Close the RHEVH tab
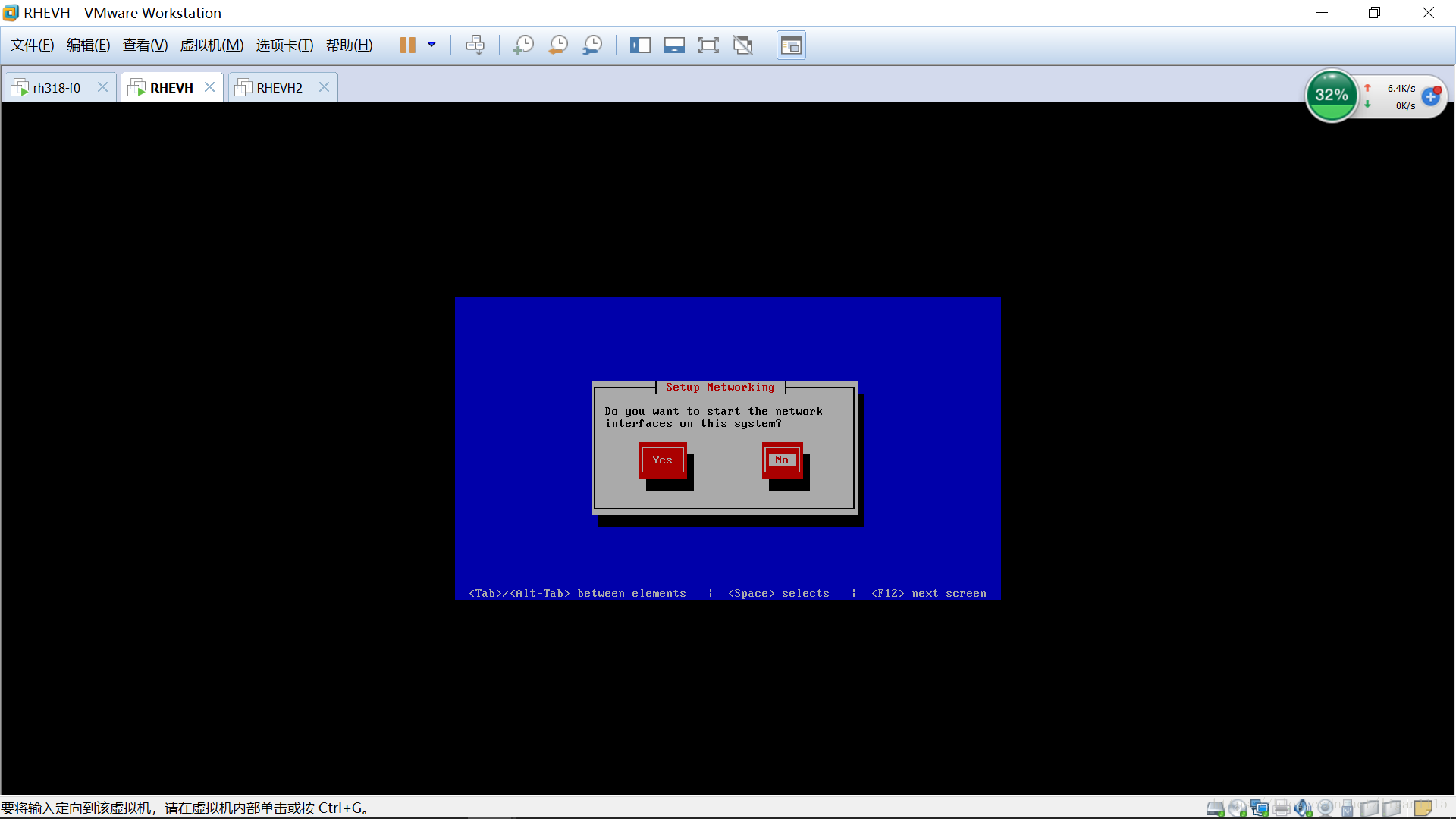 [x=210, y=87]
